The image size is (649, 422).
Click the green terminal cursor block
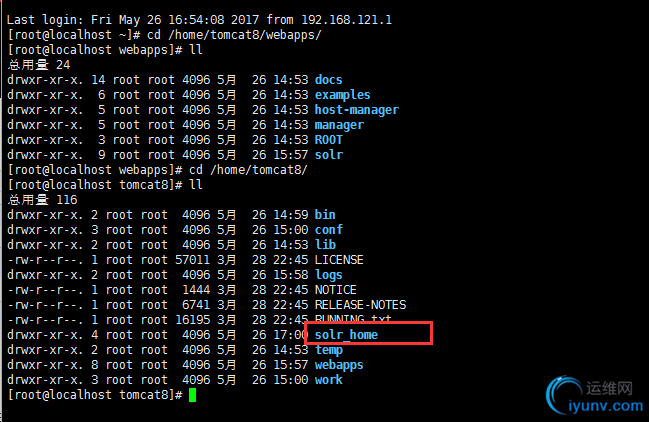(192, 395)
